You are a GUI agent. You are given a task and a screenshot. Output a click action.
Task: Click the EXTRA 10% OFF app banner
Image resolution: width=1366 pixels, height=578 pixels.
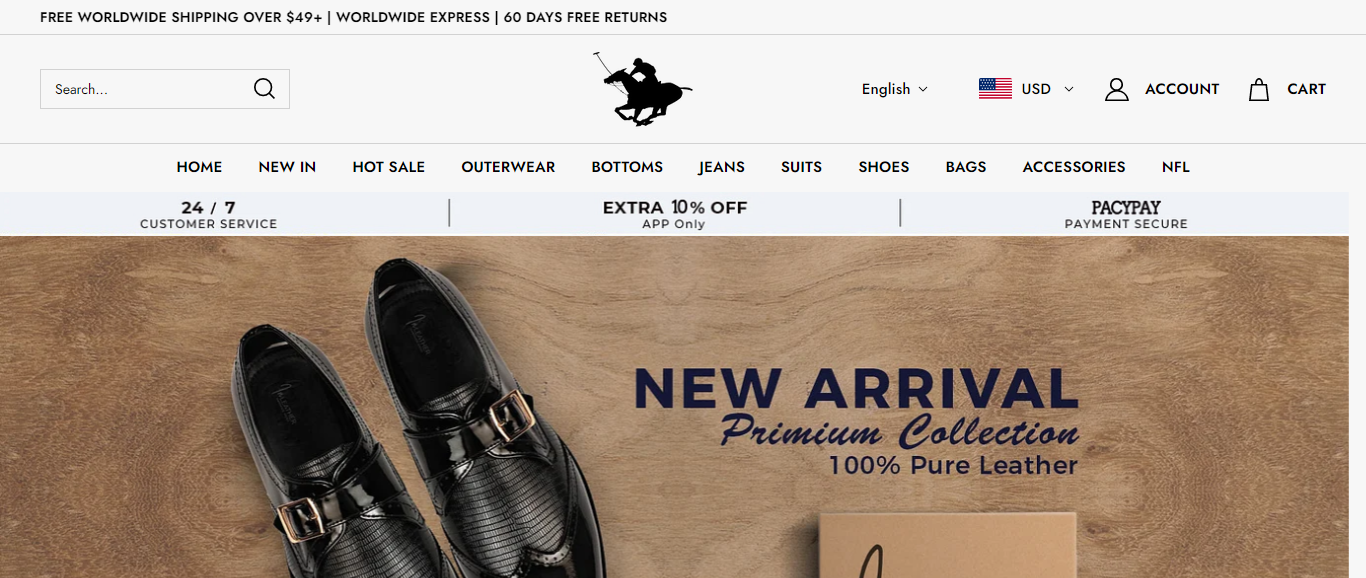pos(675,214)
